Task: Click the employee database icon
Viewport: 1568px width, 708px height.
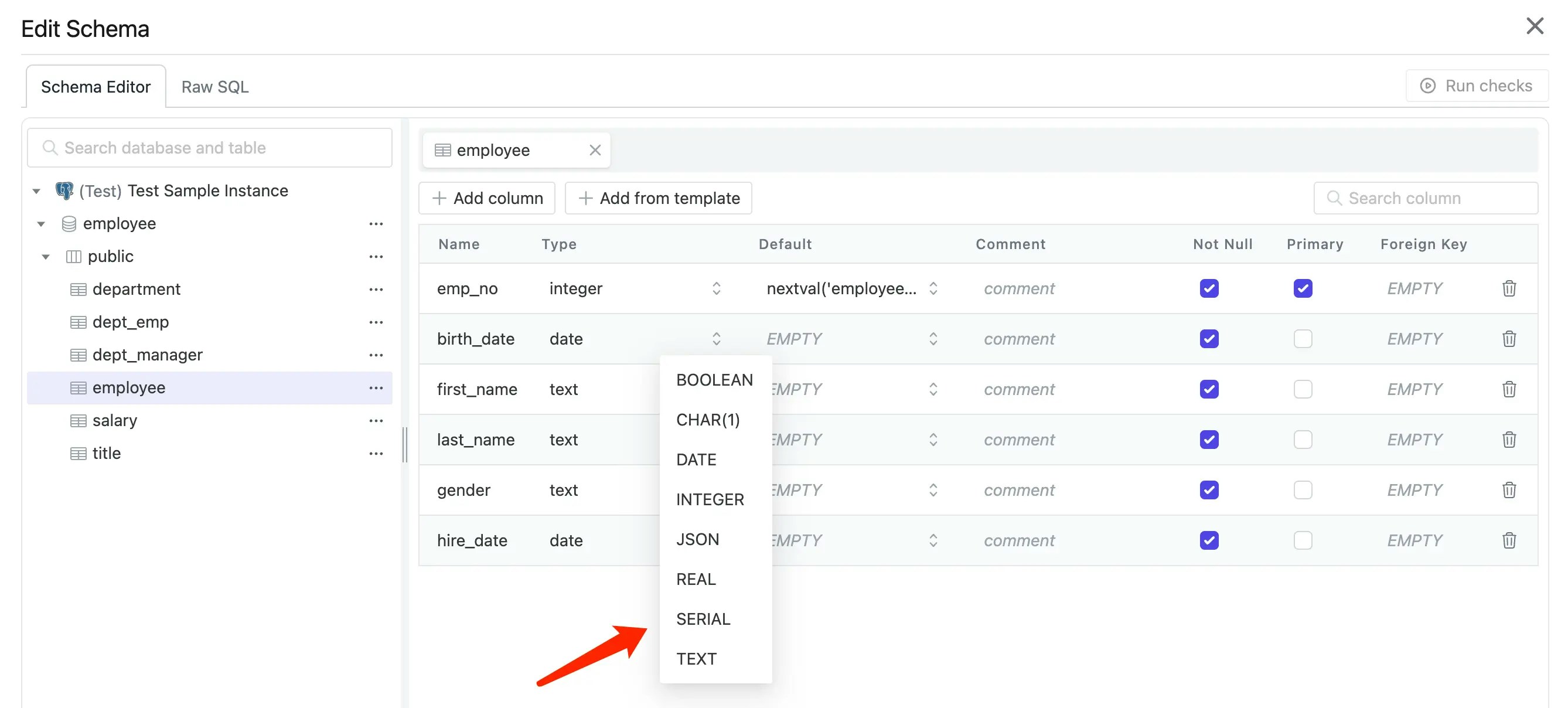Action: [69, 224]
